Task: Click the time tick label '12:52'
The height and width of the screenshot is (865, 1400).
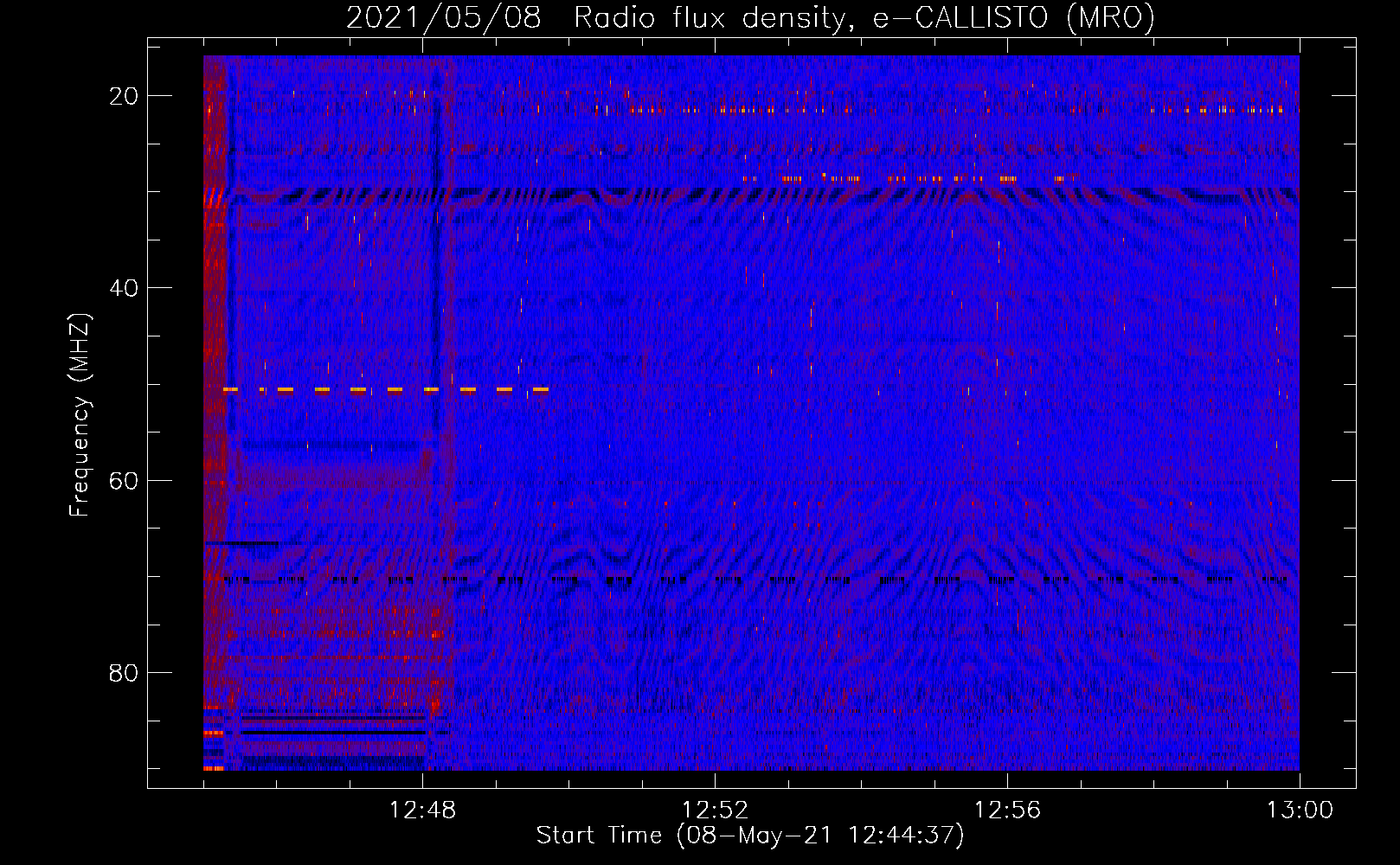Action: (715, 811)
